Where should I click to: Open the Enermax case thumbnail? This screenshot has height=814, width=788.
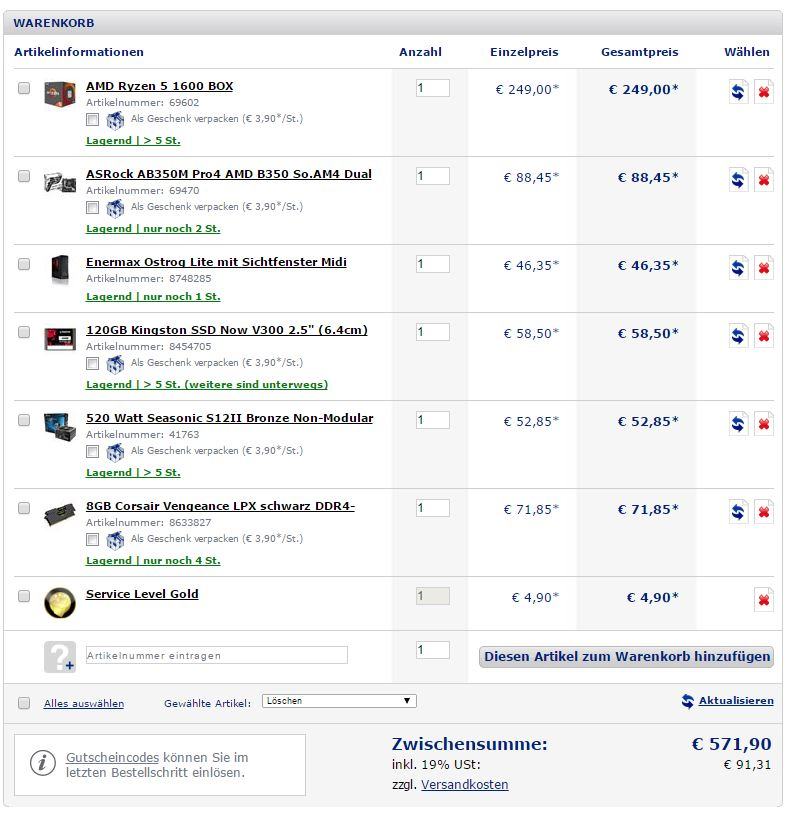click(x=60, y=269)
